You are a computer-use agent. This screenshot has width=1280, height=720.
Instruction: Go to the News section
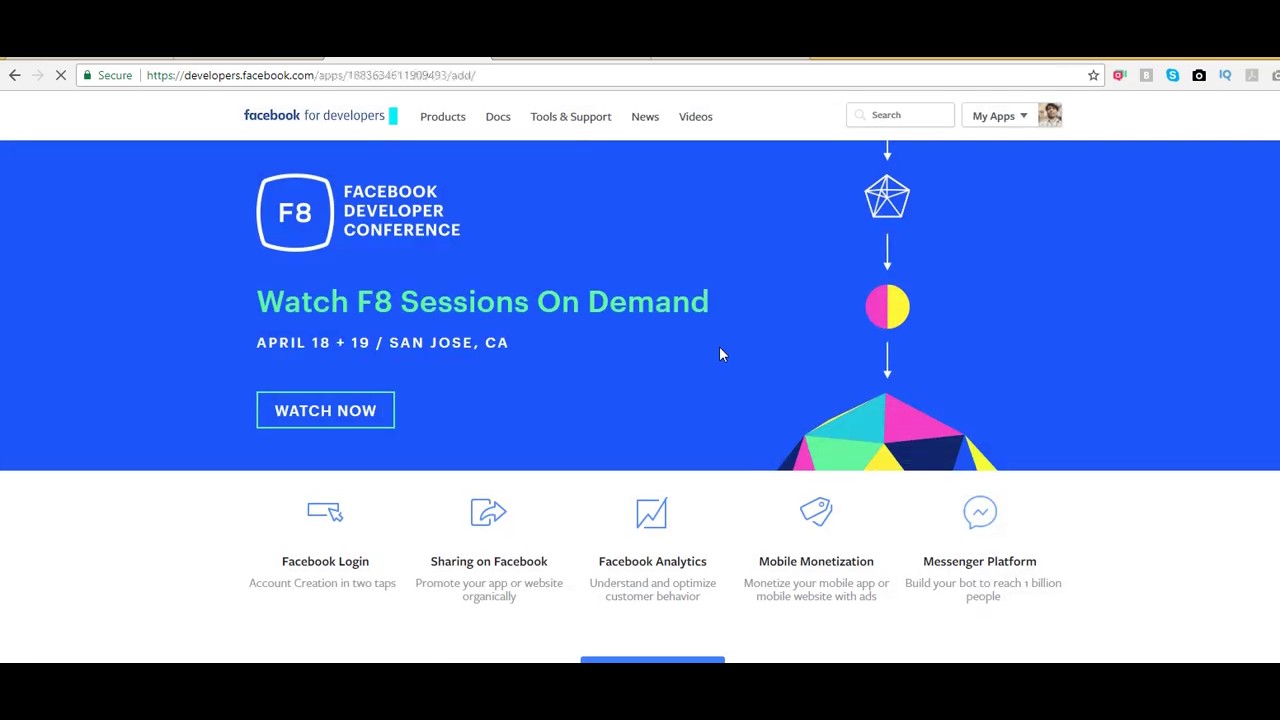tap(645, 116)
